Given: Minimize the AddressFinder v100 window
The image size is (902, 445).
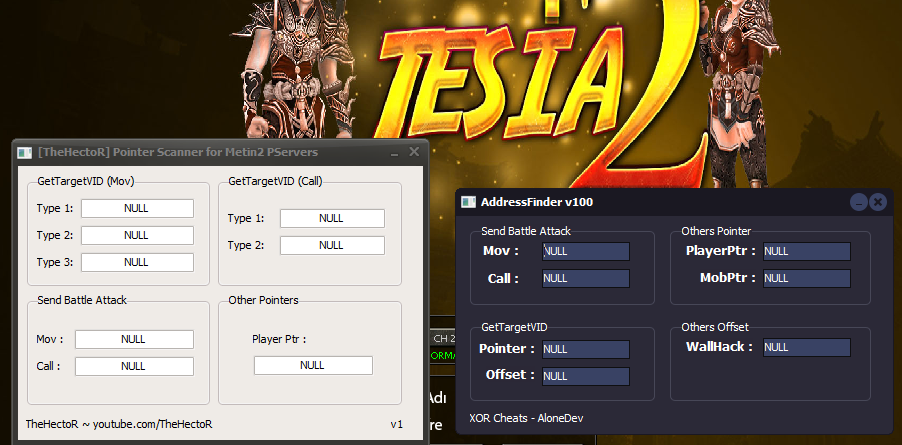Looking at the screenshot, I should point(859,202).
